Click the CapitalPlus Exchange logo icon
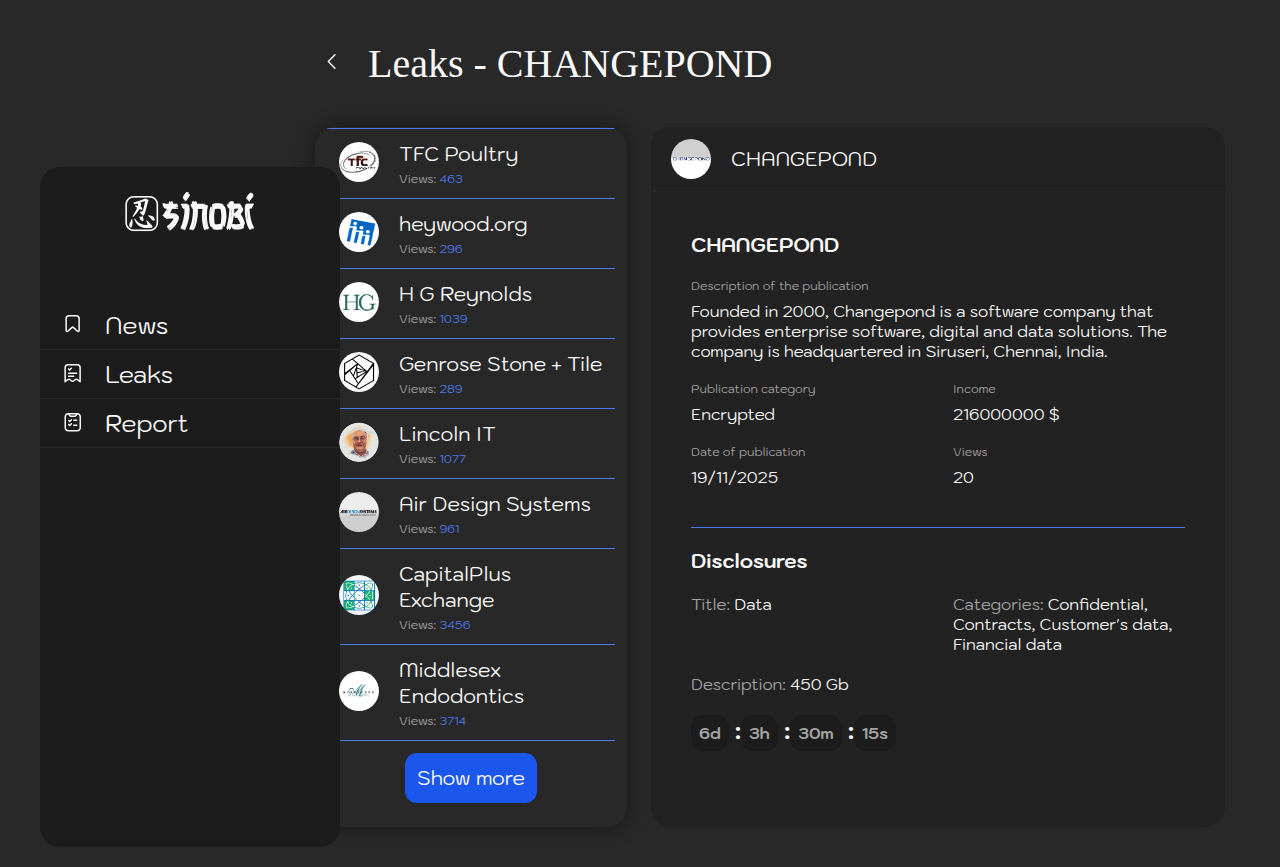Viewport: 1280px width, 867px height. point(359,595)
